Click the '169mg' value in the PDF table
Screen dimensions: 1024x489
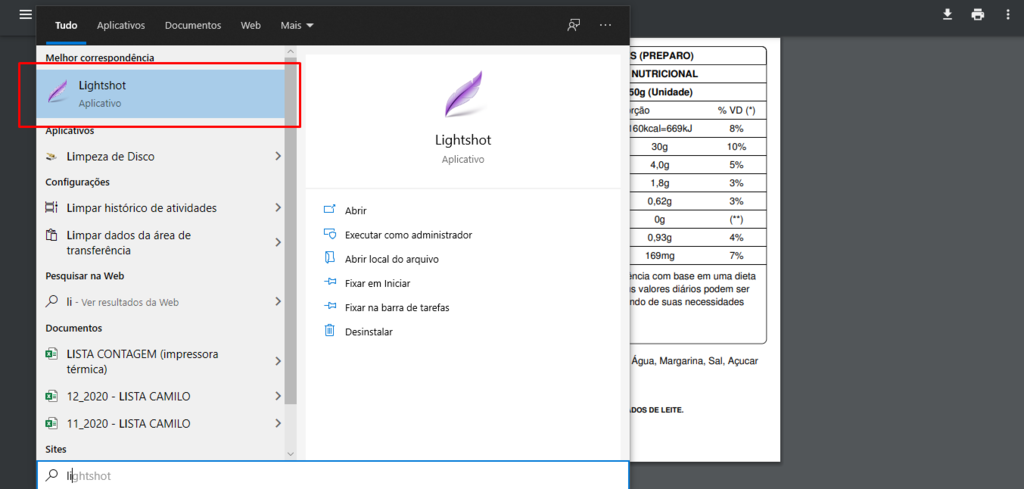(x=658, y=255)
